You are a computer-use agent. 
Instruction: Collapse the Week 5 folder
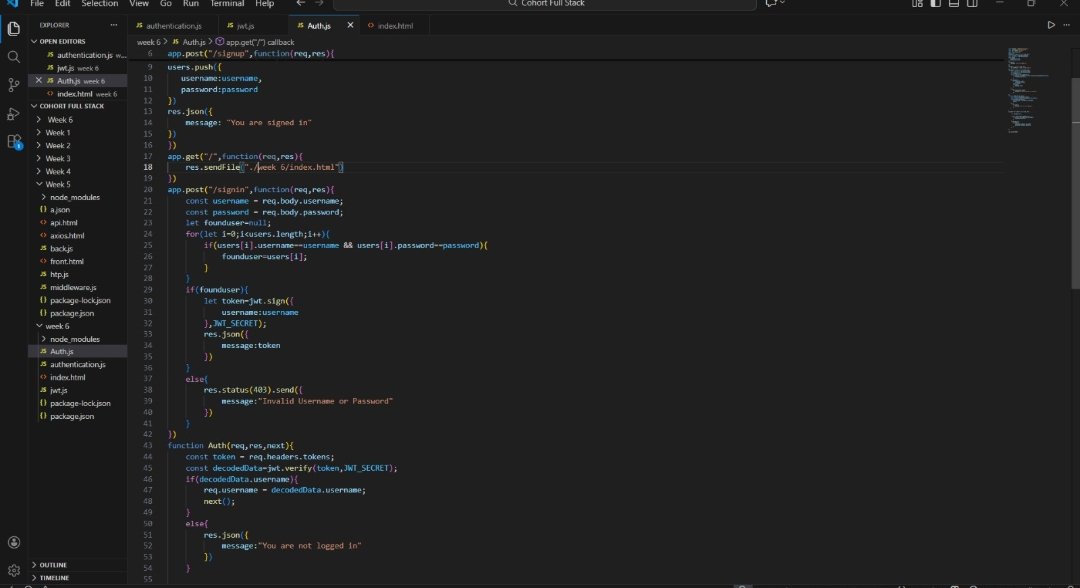pyautogui.click(x=57, y=185)
